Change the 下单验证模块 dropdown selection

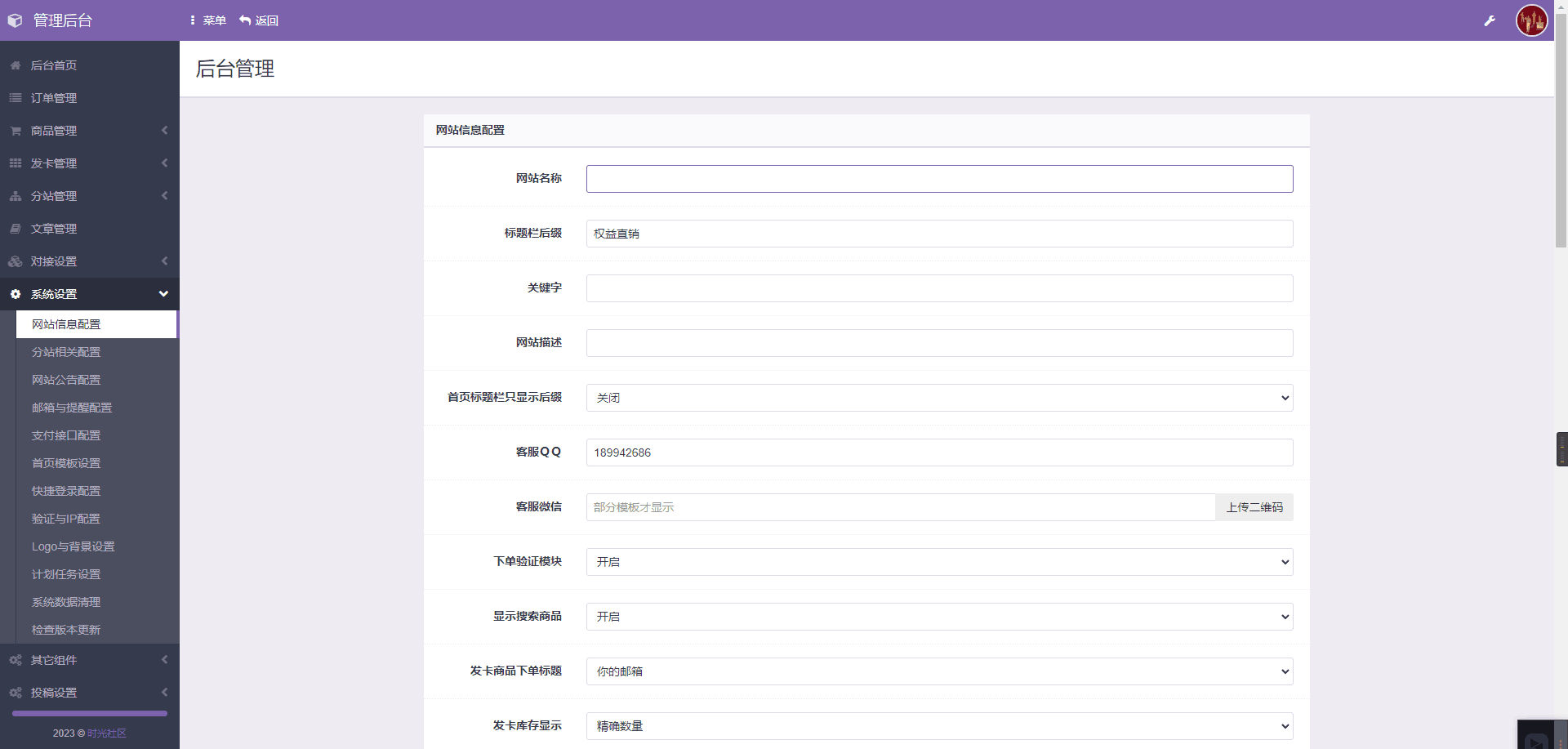click(x=938, y=562)
